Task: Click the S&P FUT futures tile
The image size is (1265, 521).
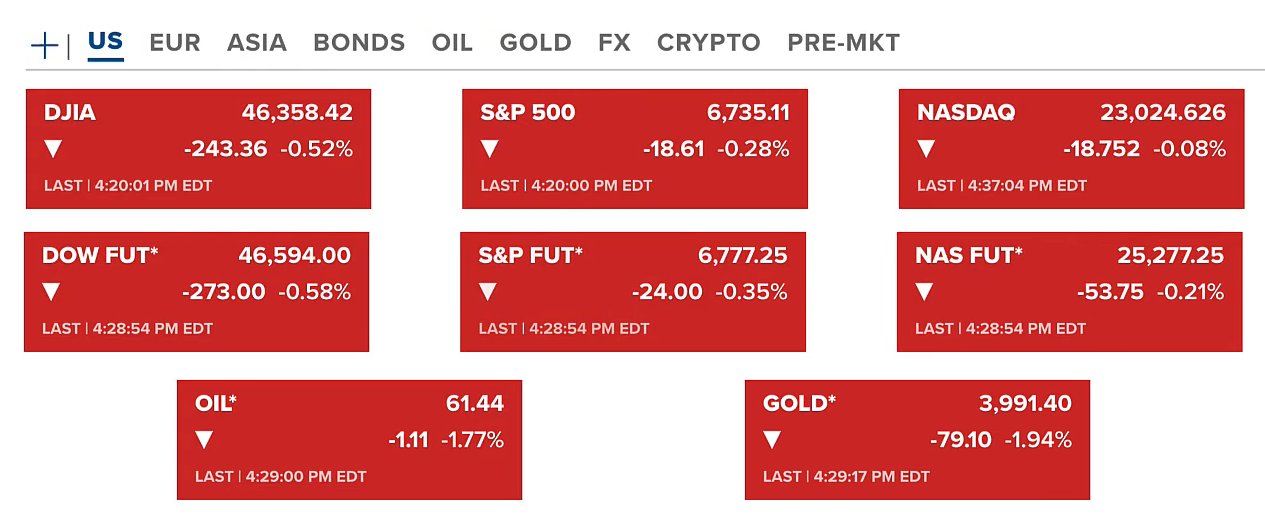Action: point(632,292)
